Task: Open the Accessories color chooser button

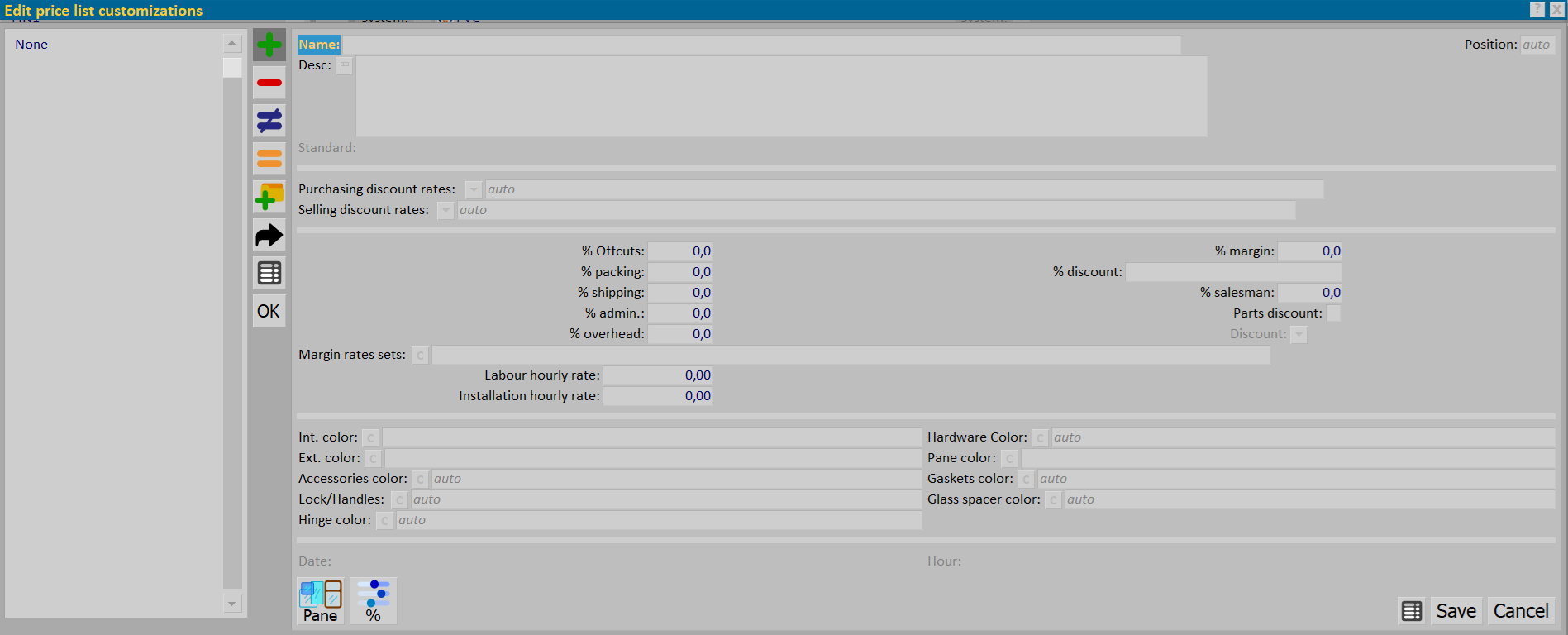Action: pos(420,479)
